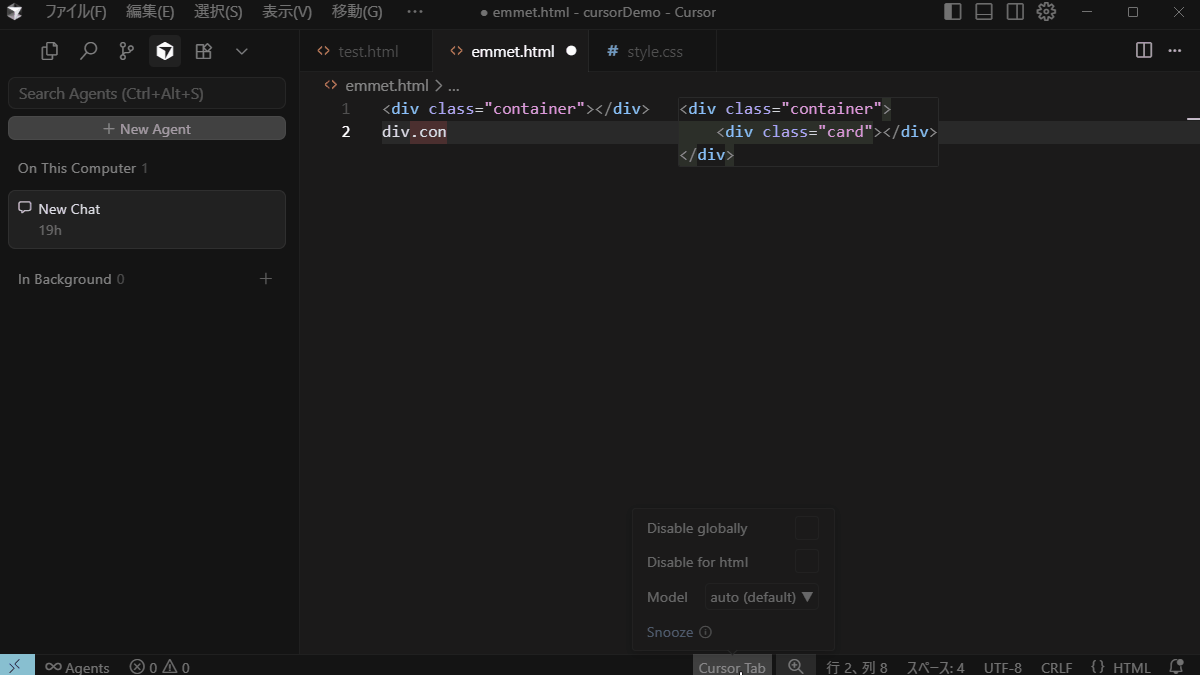Click the Cursor logo in title bar
The width and height of the screenshot is (1200, 675).
tap(15, 12)
